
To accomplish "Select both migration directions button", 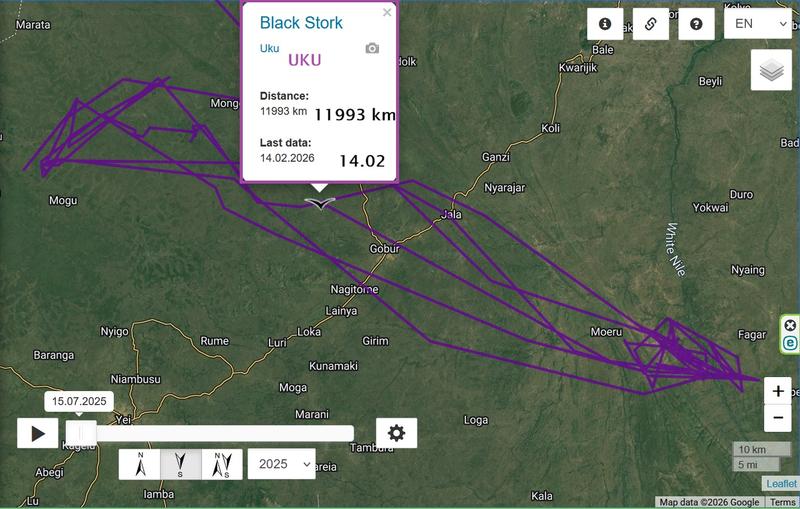I will point(222,464).
